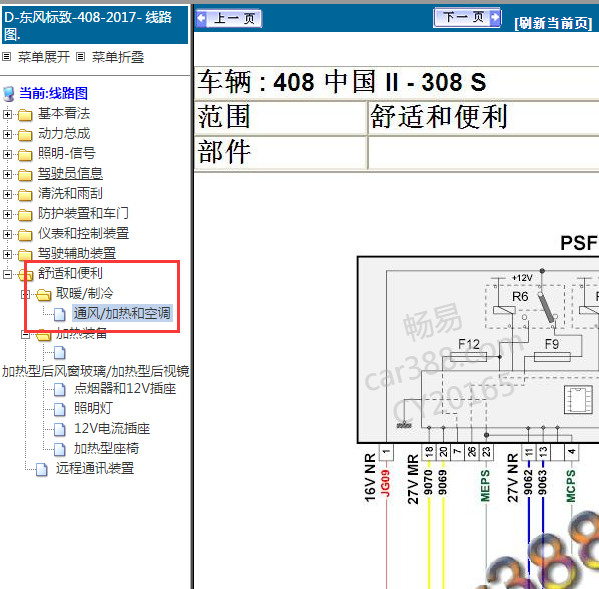Image resolution: width=599 pixels, height=589 pixels.
Task: Expand the 驾驶辅助装置 folder node
Action: point(7,254)
